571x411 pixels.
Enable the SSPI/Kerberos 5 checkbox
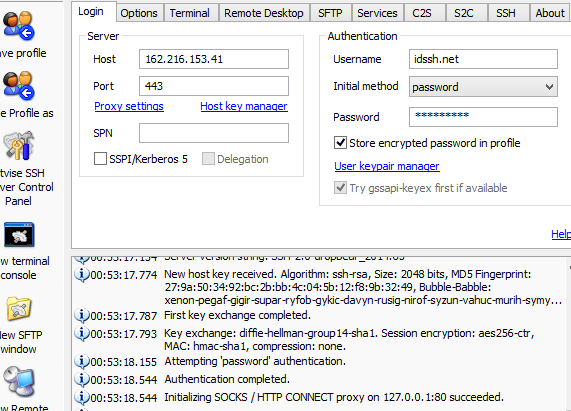(100, 159)
